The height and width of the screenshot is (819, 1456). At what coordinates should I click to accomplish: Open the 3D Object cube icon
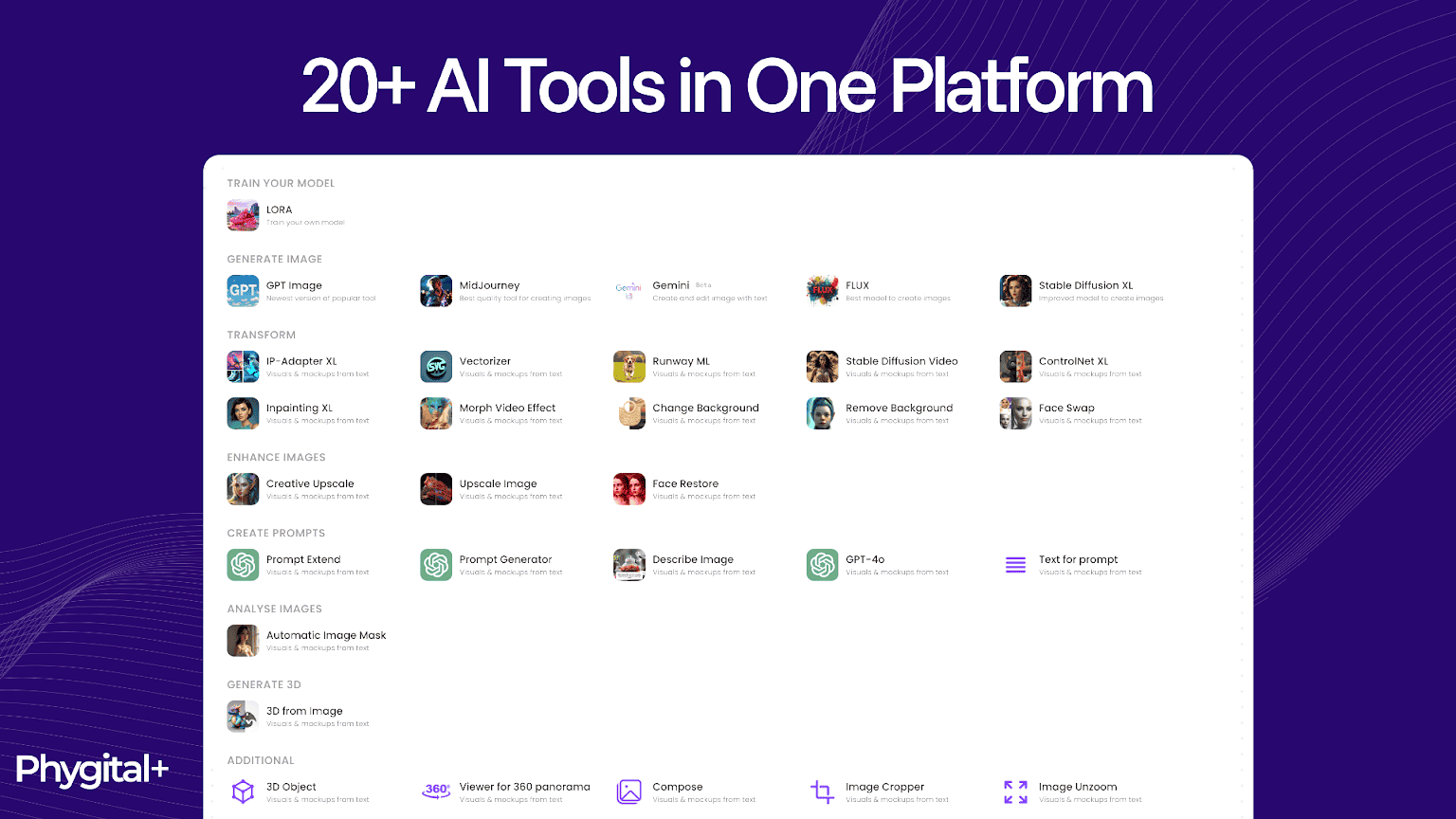click(243, 792)
